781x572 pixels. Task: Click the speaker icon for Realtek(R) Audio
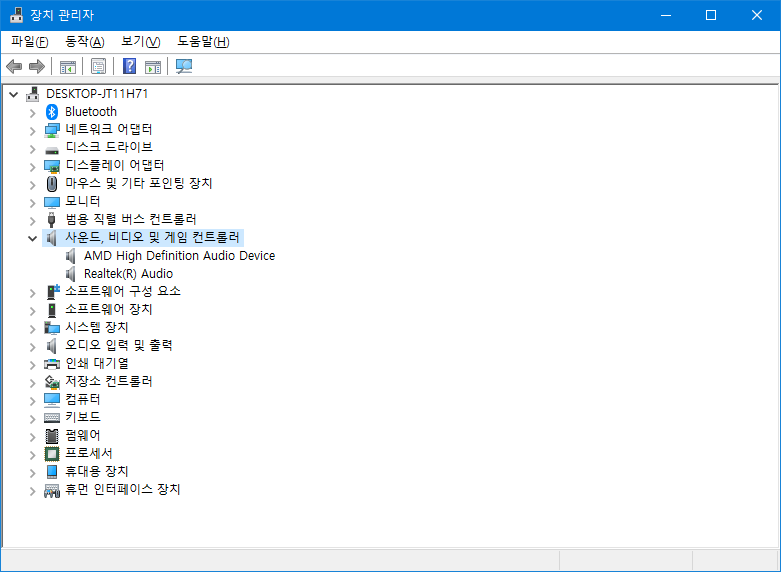(71, 274)
